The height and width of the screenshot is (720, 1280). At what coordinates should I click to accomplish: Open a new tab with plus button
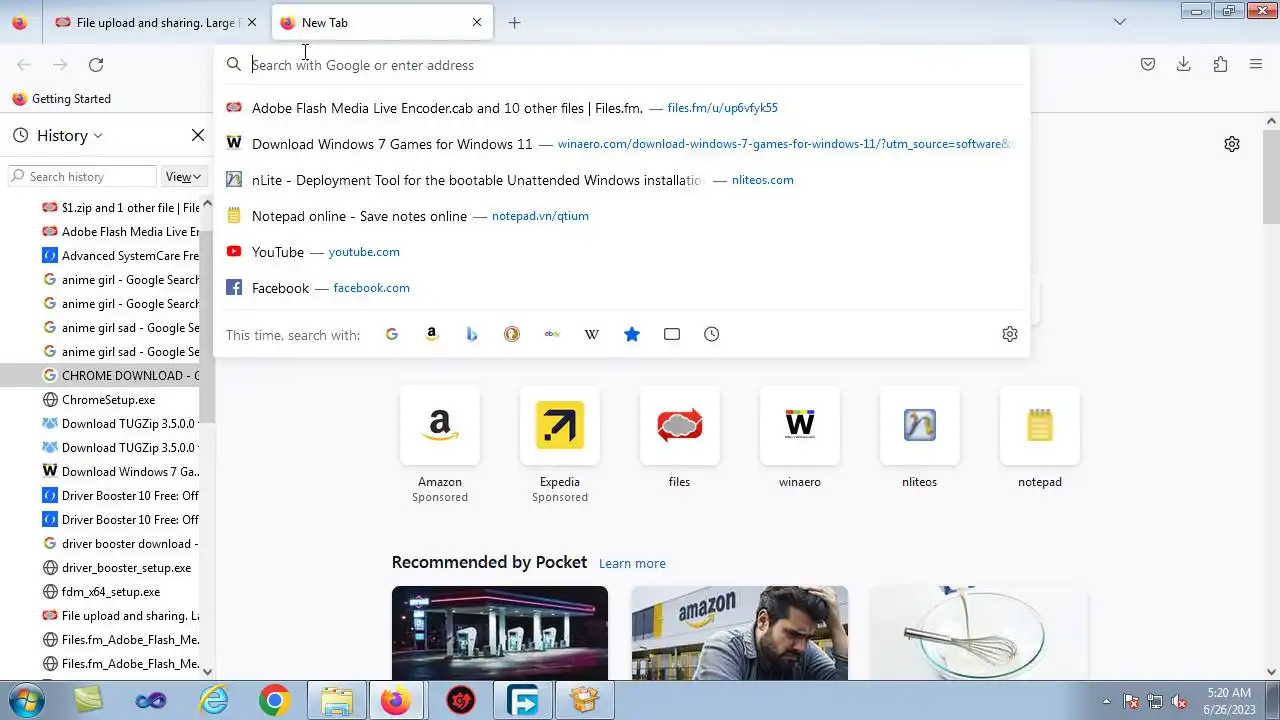tap(514, 22)
